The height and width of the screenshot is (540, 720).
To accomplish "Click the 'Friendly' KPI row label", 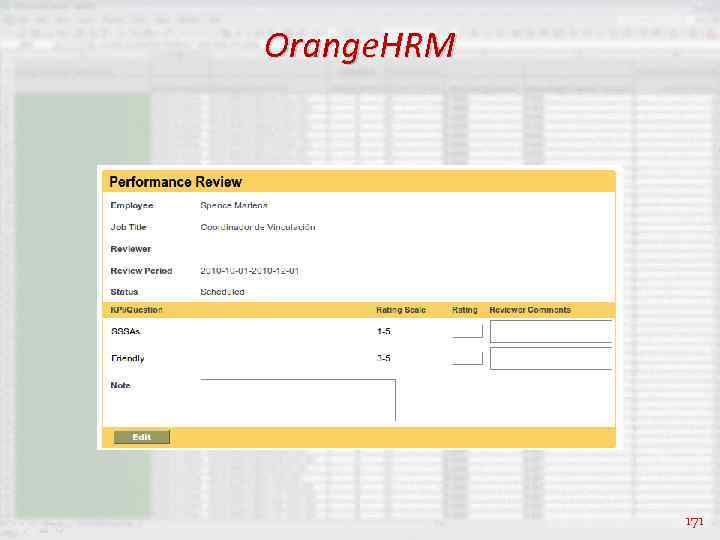I will [x=128, y=358].
